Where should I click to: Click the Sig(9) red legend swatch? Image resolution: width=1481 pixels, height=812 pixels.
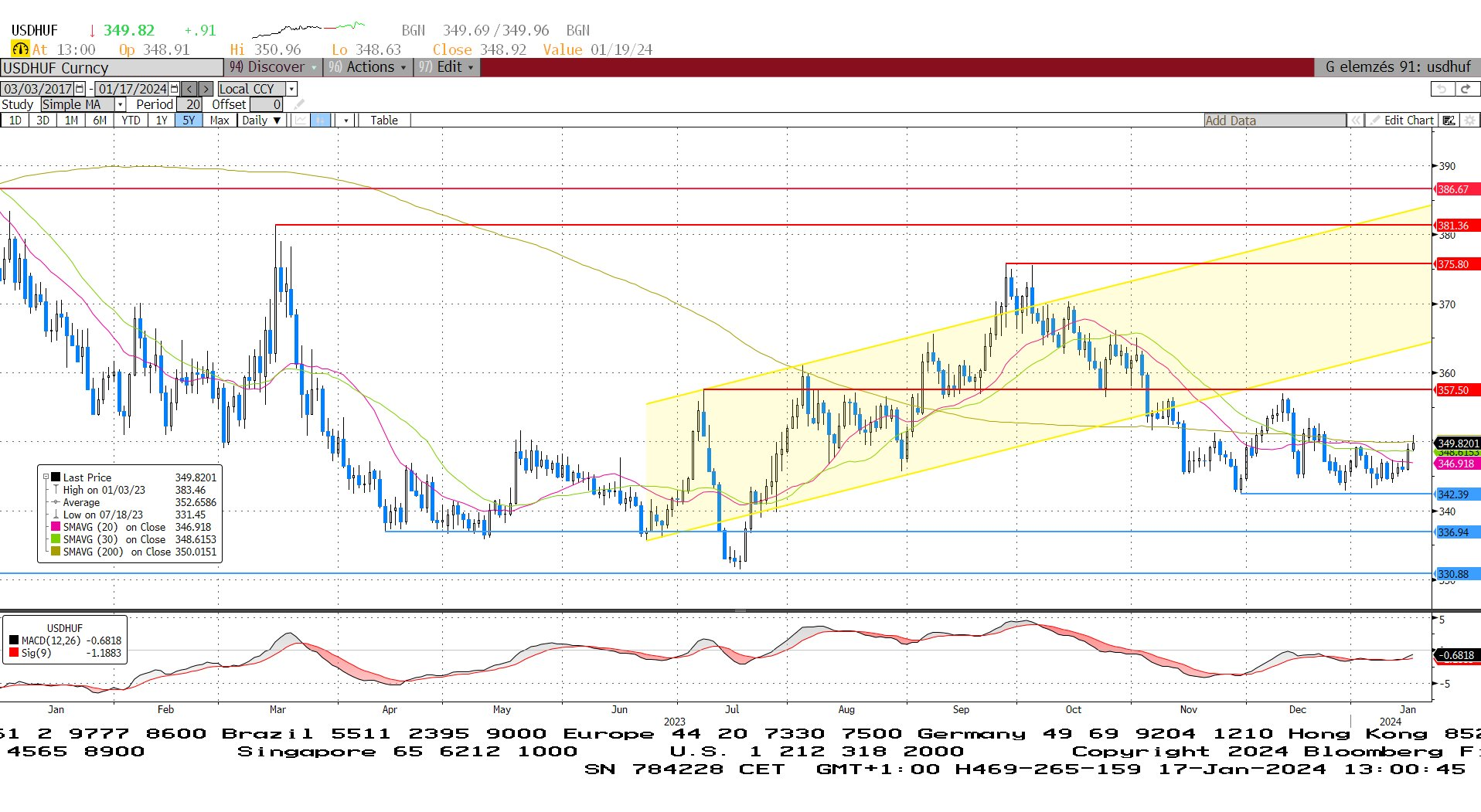click(x=14, y=653)
